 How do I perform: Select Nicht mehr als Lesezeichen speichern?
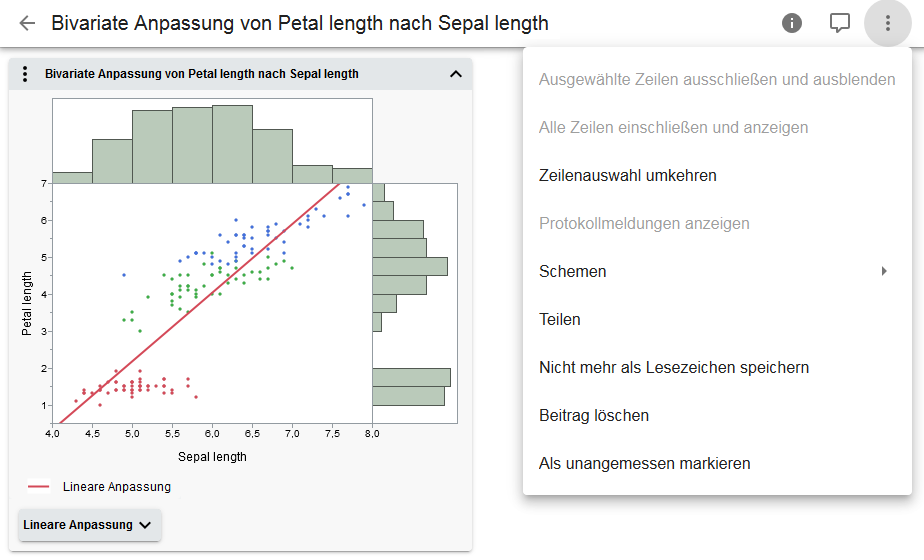tap(673, 367)
